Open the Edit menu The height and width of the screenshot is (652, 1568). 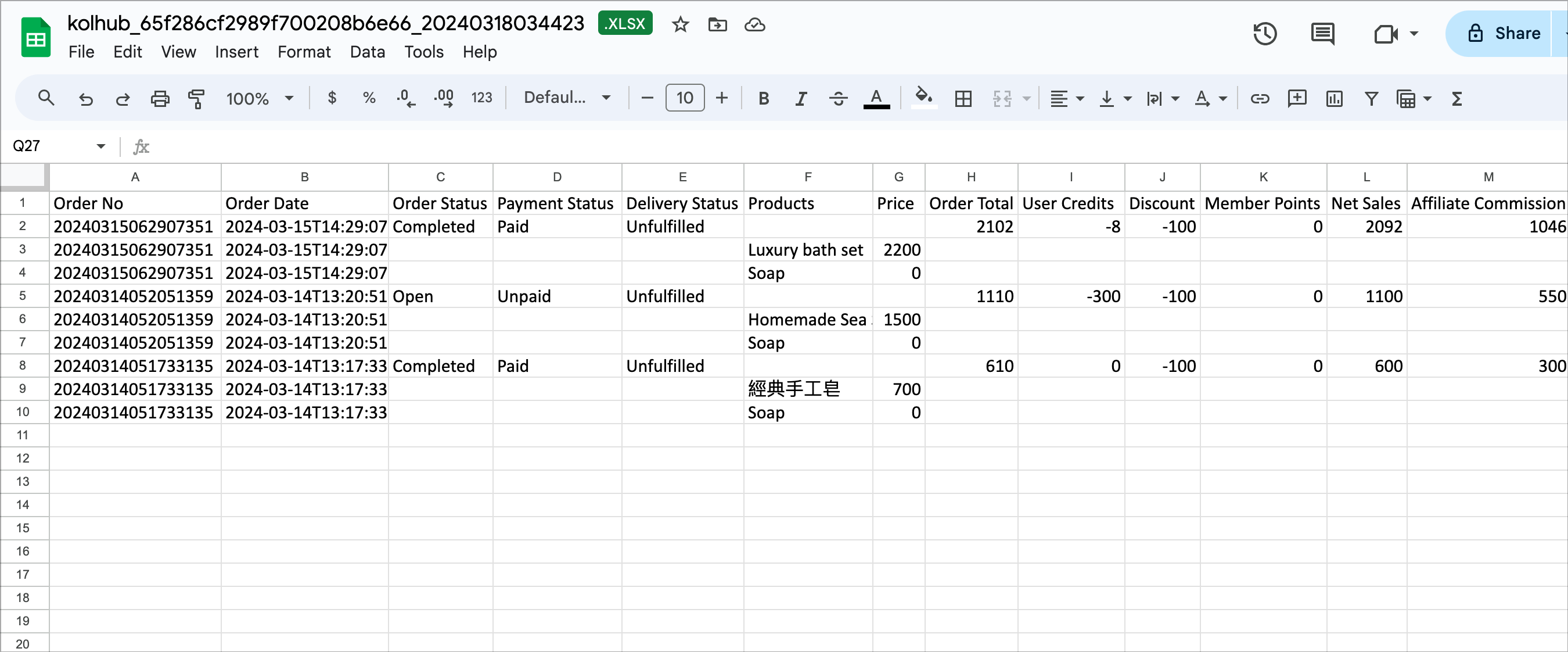(x=127, y=52)
